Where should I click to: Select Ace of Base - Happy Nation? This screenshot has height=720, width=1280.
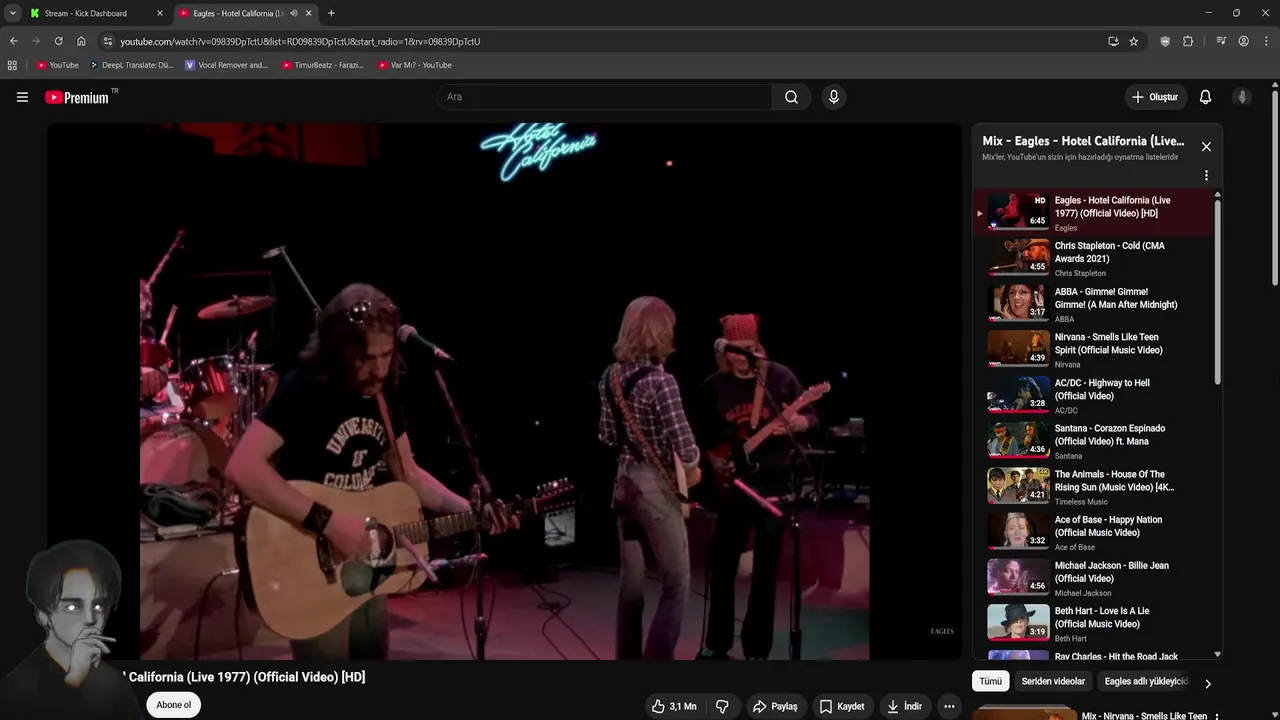(1095, 531)
